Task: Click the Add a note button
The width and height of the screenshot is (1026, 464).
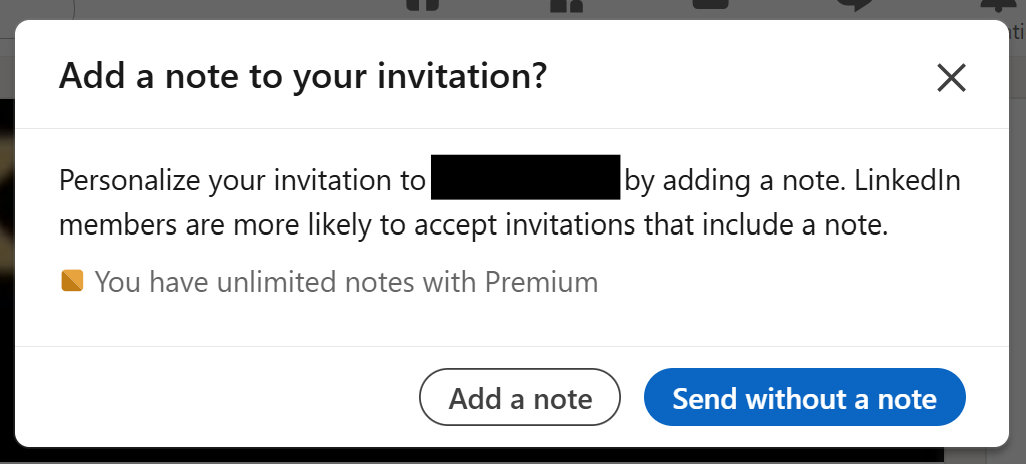Action: coord(520,399)
